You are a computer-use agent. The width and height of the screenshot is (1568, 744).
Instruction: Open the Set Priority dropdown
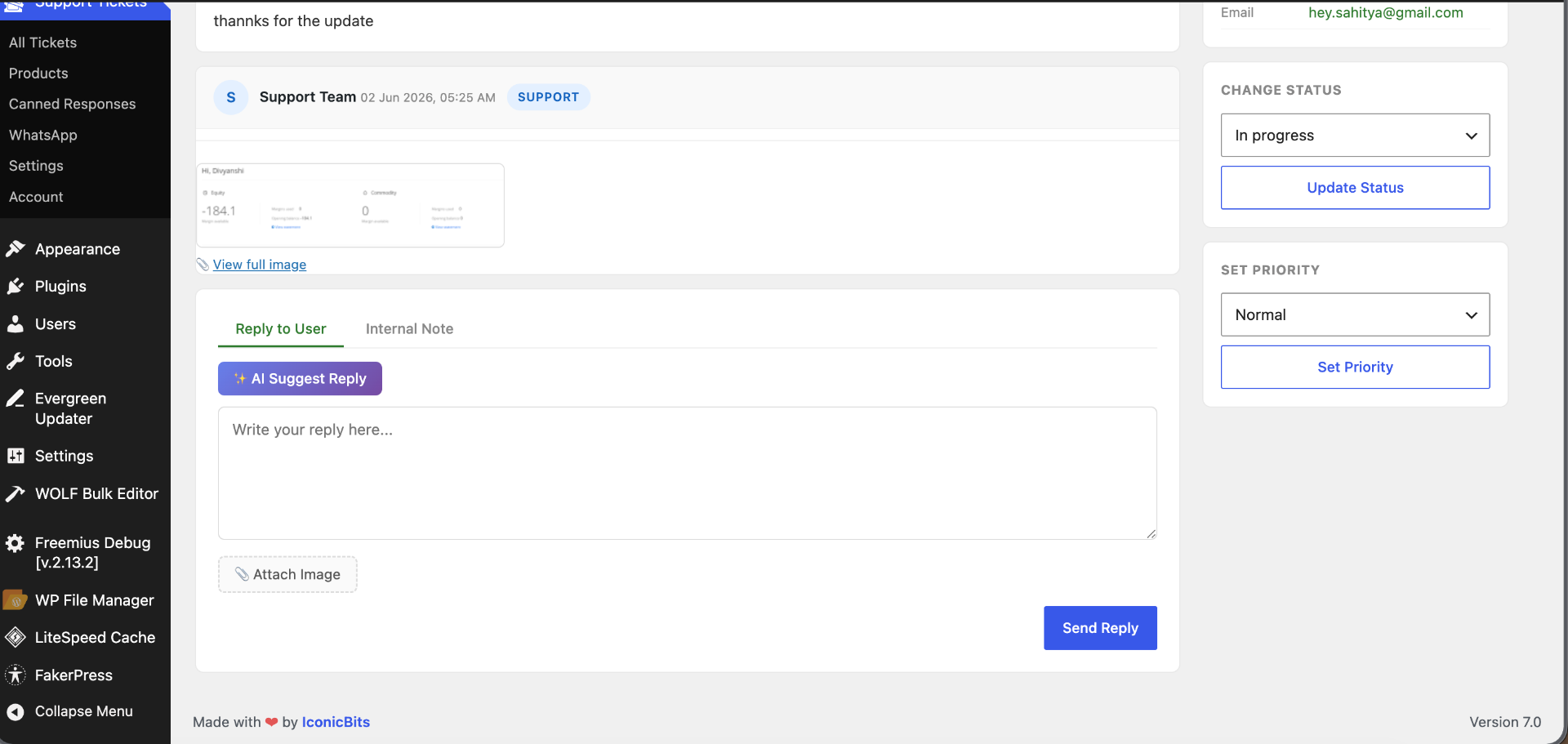coord(1355,315)
